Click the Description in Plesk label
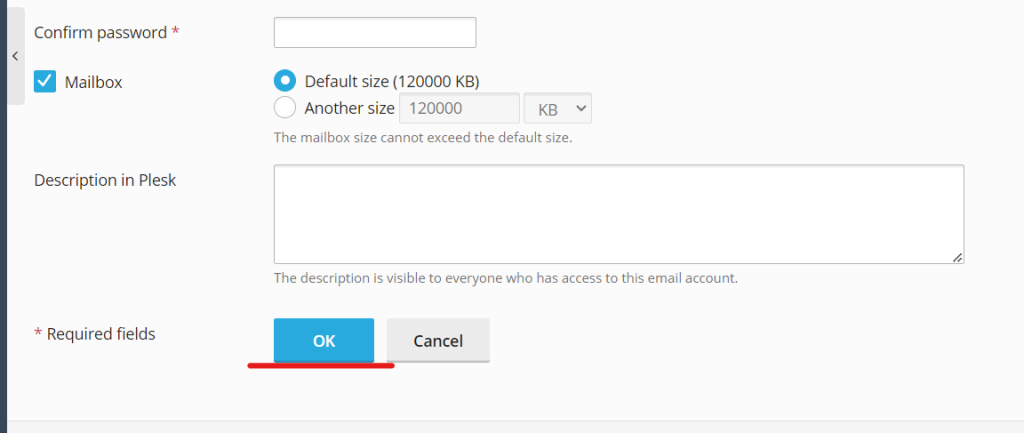 coord(105,180)
